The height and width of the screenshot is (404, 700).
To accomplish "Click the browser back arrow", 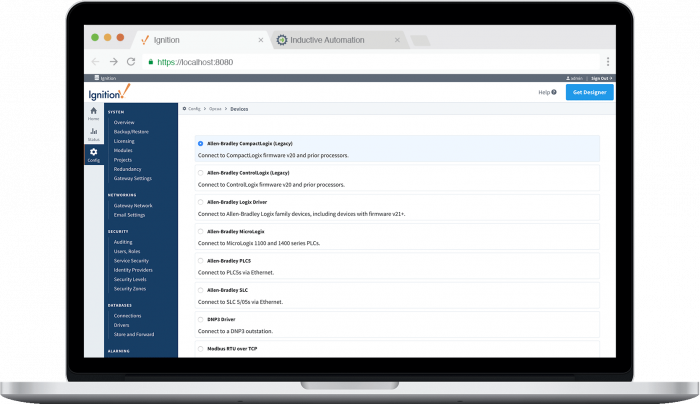I will pyautogui.click(x=96, y=62).
